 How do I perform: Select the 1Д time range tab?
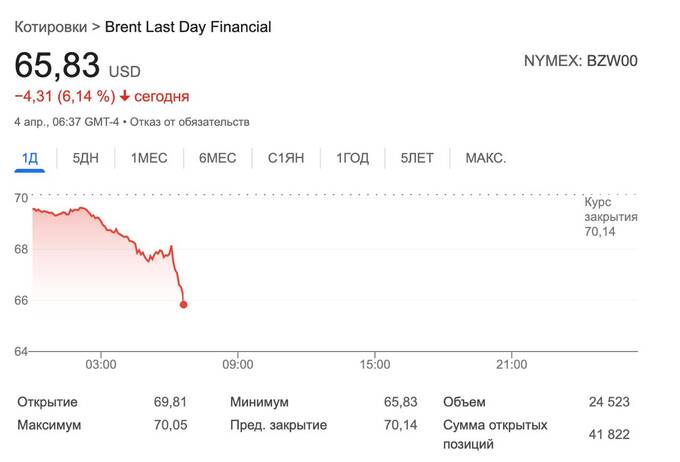click(x=30, y=158)
